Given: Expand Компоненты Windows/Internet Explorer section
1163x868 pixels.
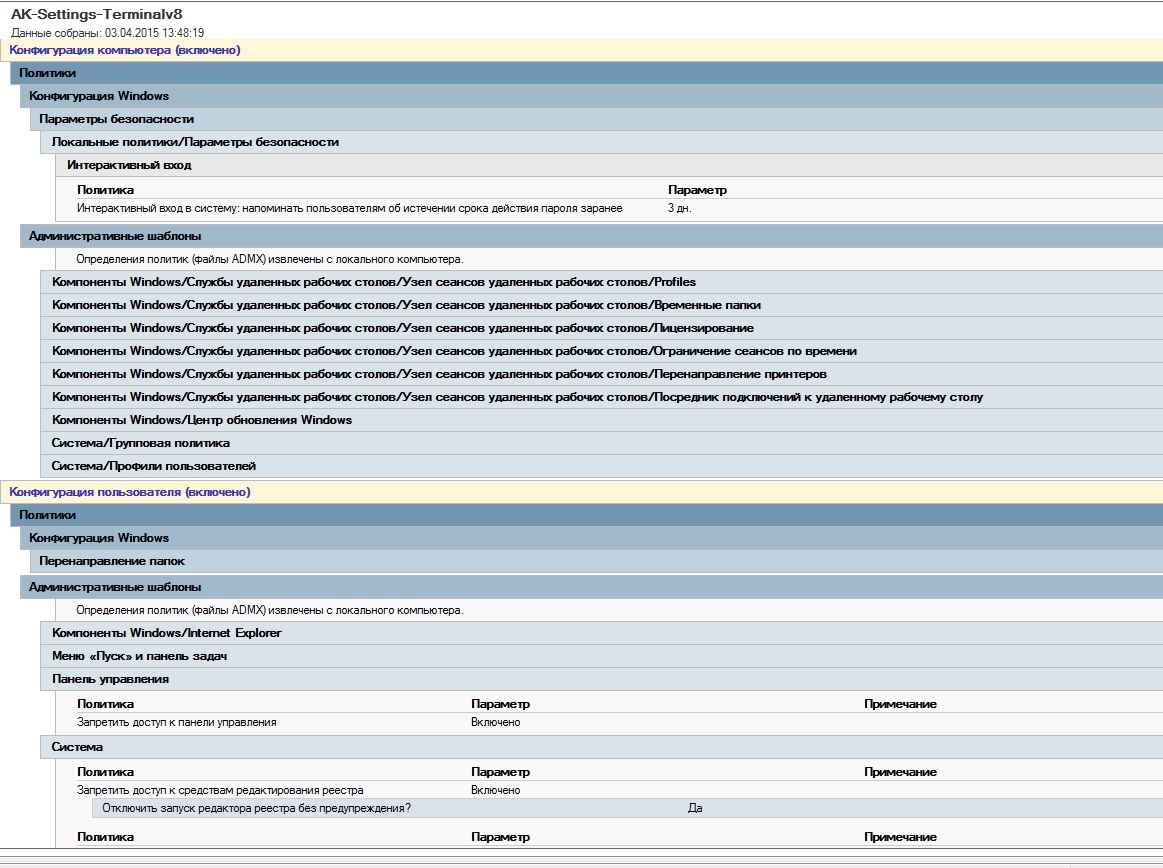Looking at the screenshot, I should (x=167, y=633).
